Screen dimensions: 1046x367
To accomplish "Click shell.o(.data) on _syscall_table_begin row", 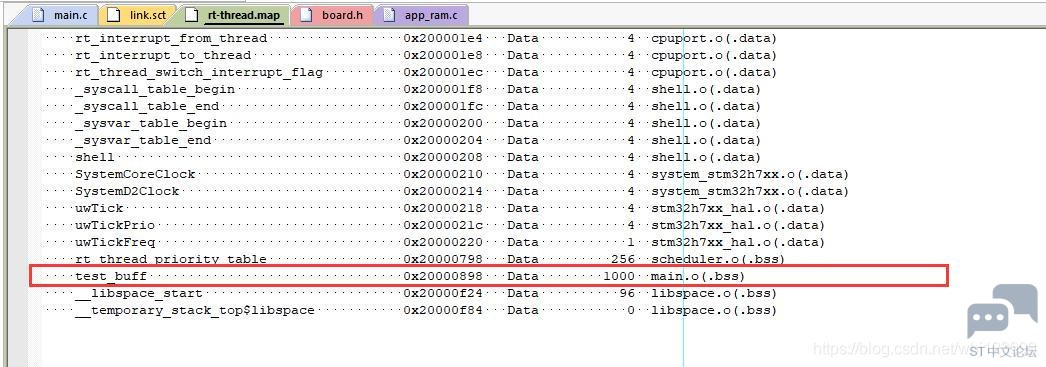I will pos(706,89).
